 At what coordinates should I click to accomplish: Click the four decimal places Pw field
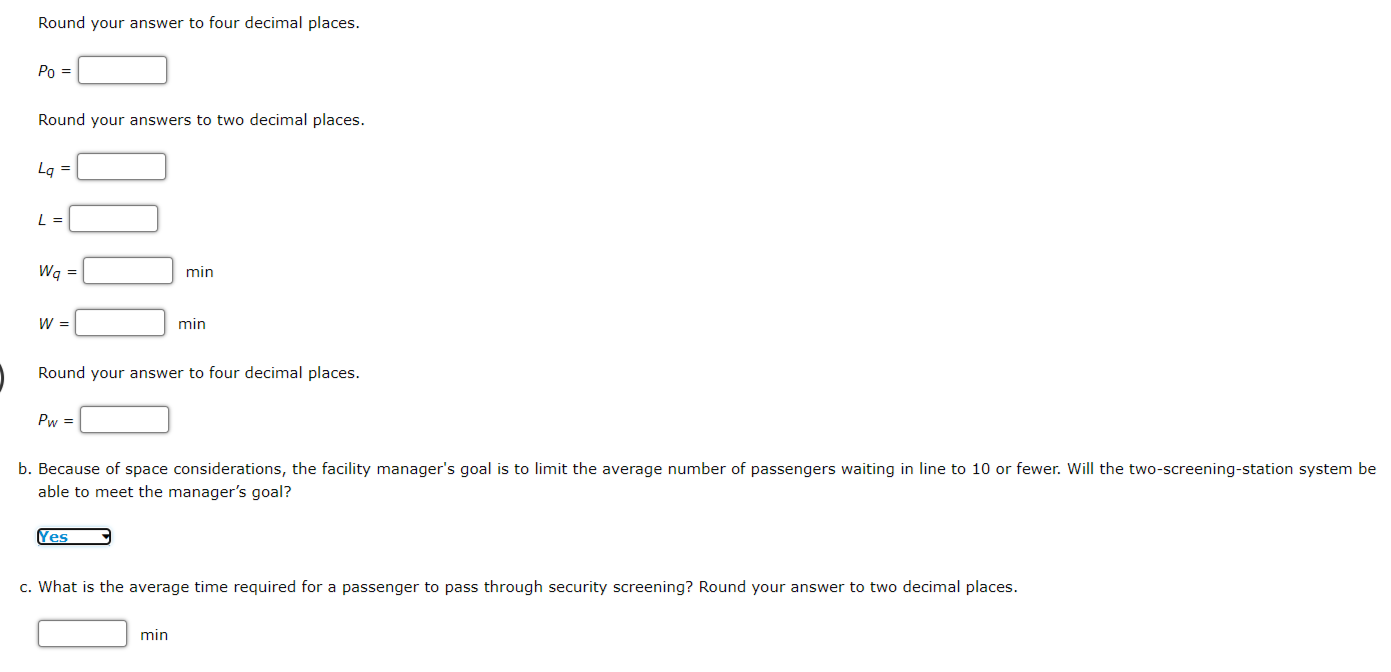pyautogui.click(x=123, y=418)
